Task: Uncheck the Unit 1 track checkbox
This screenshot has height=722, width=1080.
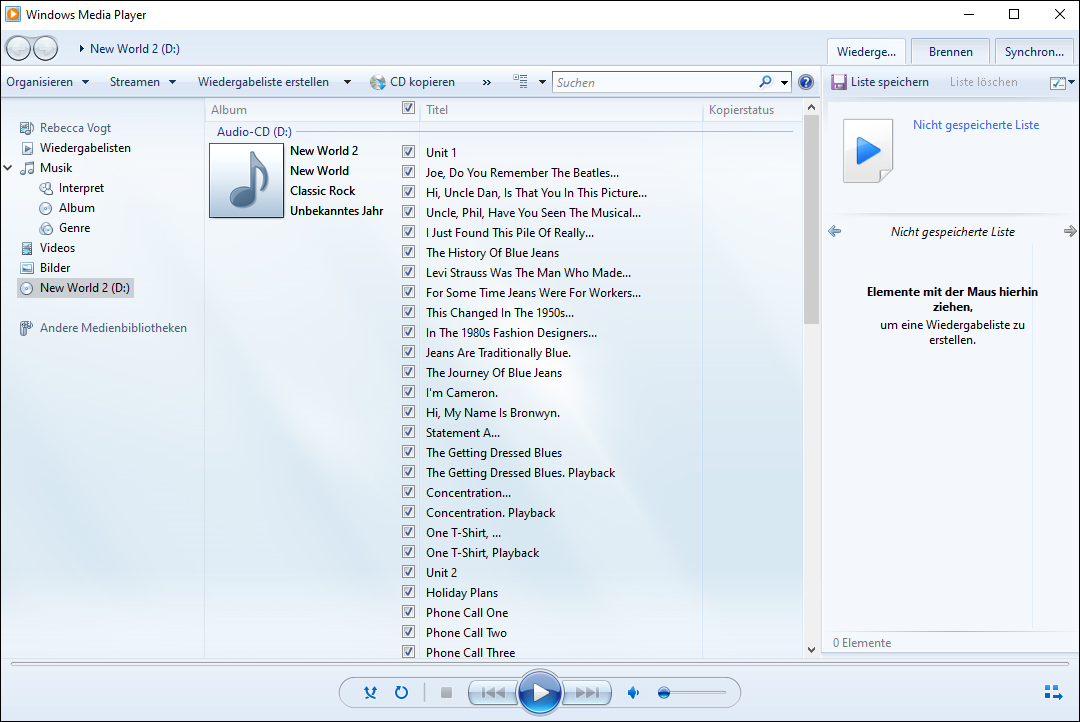Action: [x=408, y=152]
